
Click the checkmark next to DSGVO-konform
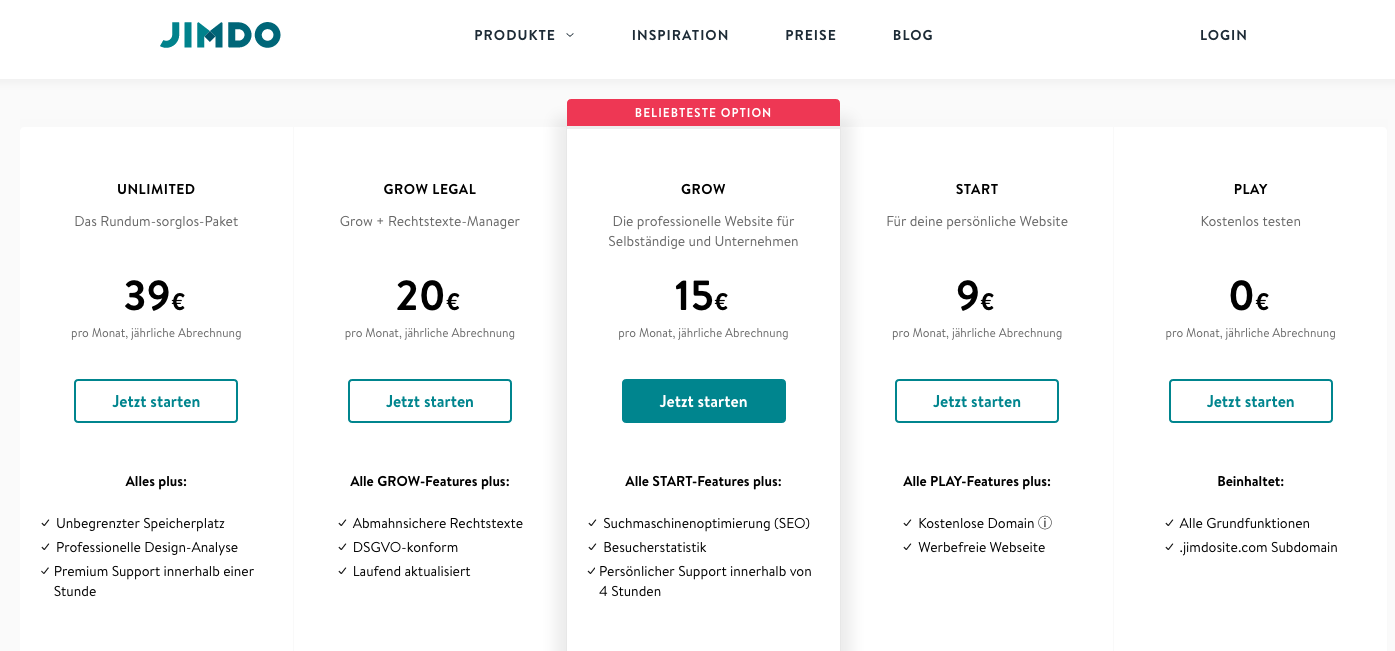tap(343, 547)
